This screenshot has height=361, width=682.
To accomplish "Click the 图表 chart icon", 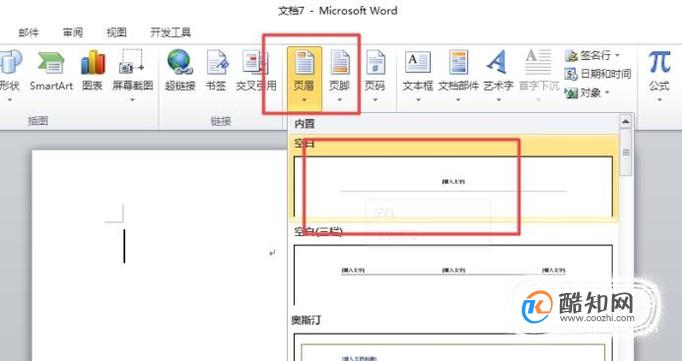I will tap(93, 71).
